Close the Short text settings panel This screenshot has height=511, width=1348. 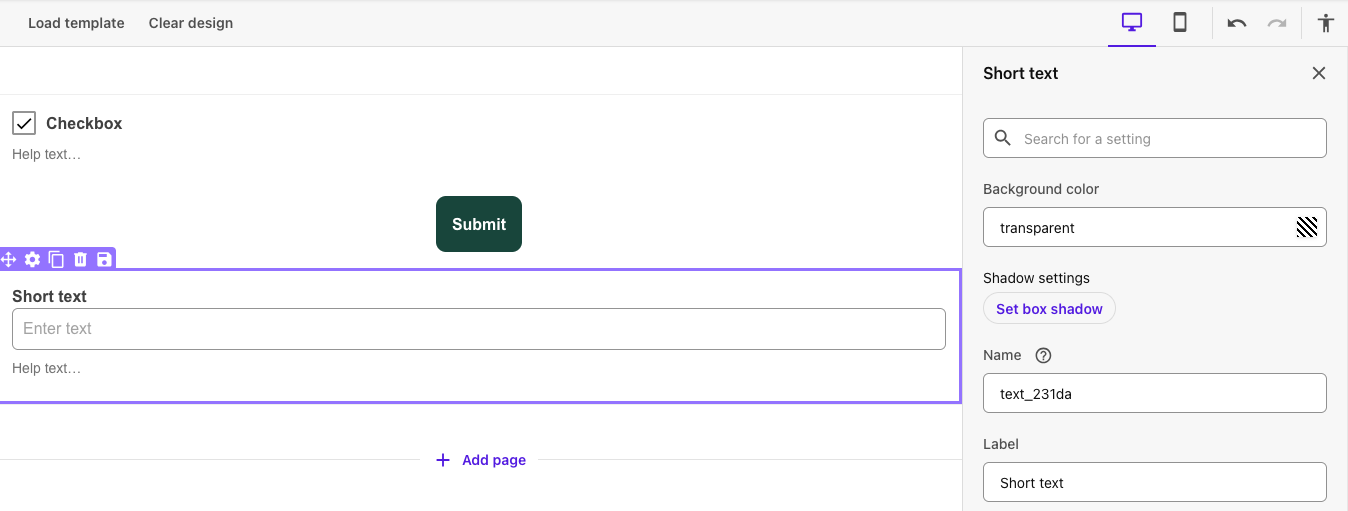point(1319,73)
